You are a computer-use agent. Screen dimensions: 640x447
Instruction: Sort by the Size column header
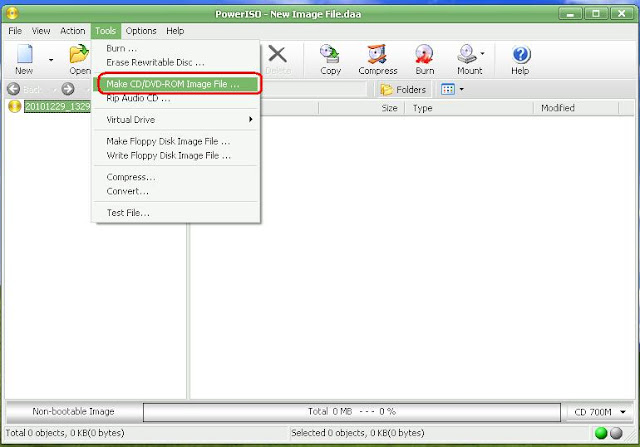point(361,108)
